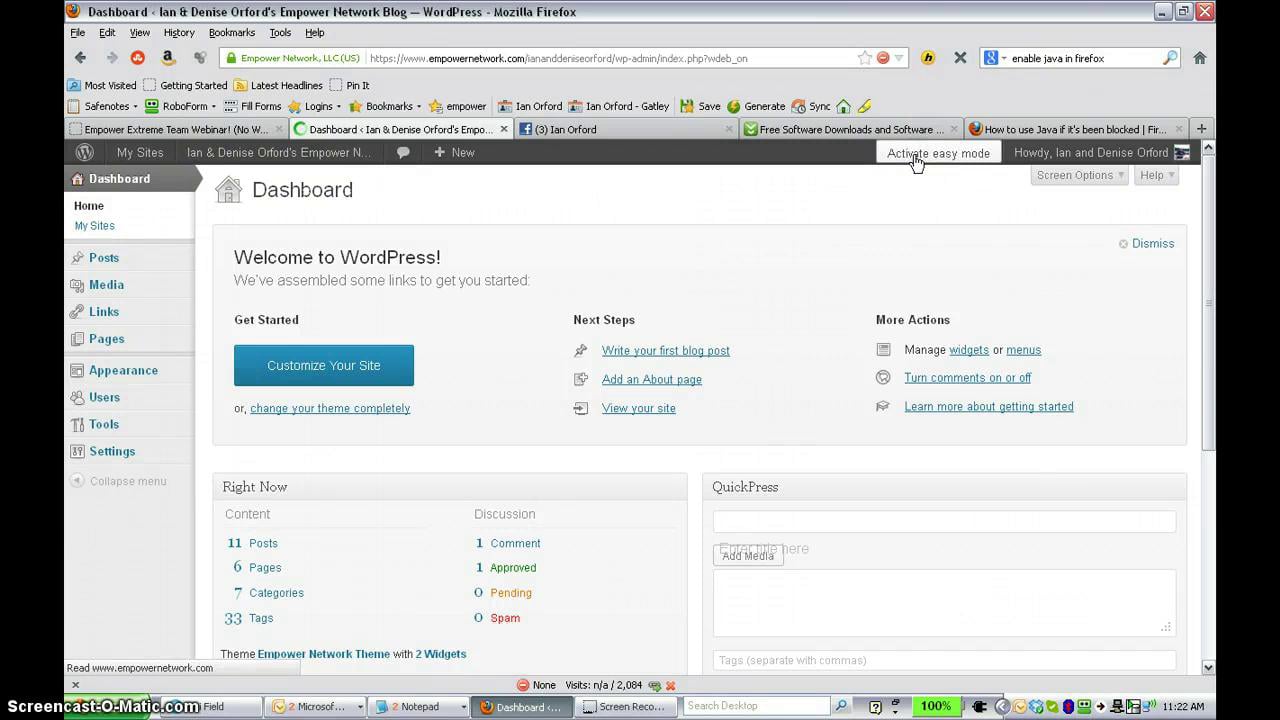Click the Posts pushpin icon in the sidebar

[x=78, y=258]
